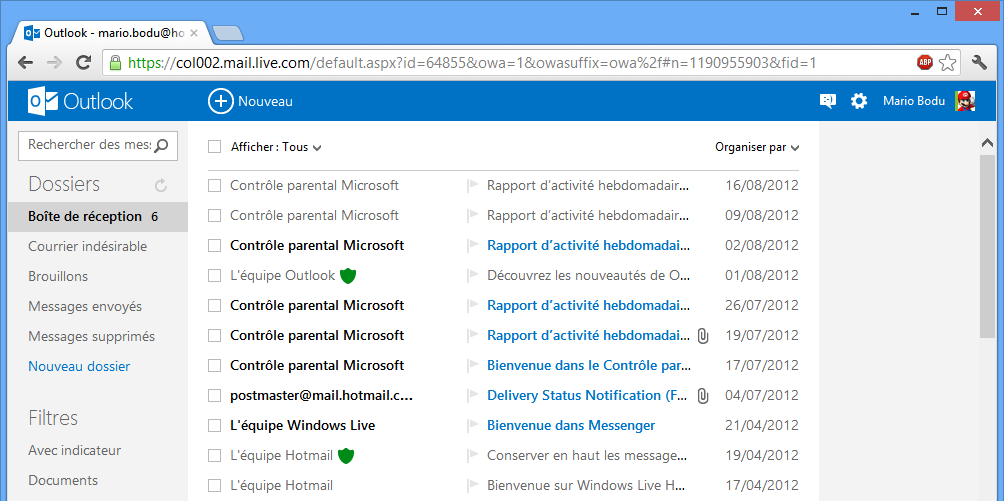Flag the Découvrez les nouveautés message

tap(473, 275)
